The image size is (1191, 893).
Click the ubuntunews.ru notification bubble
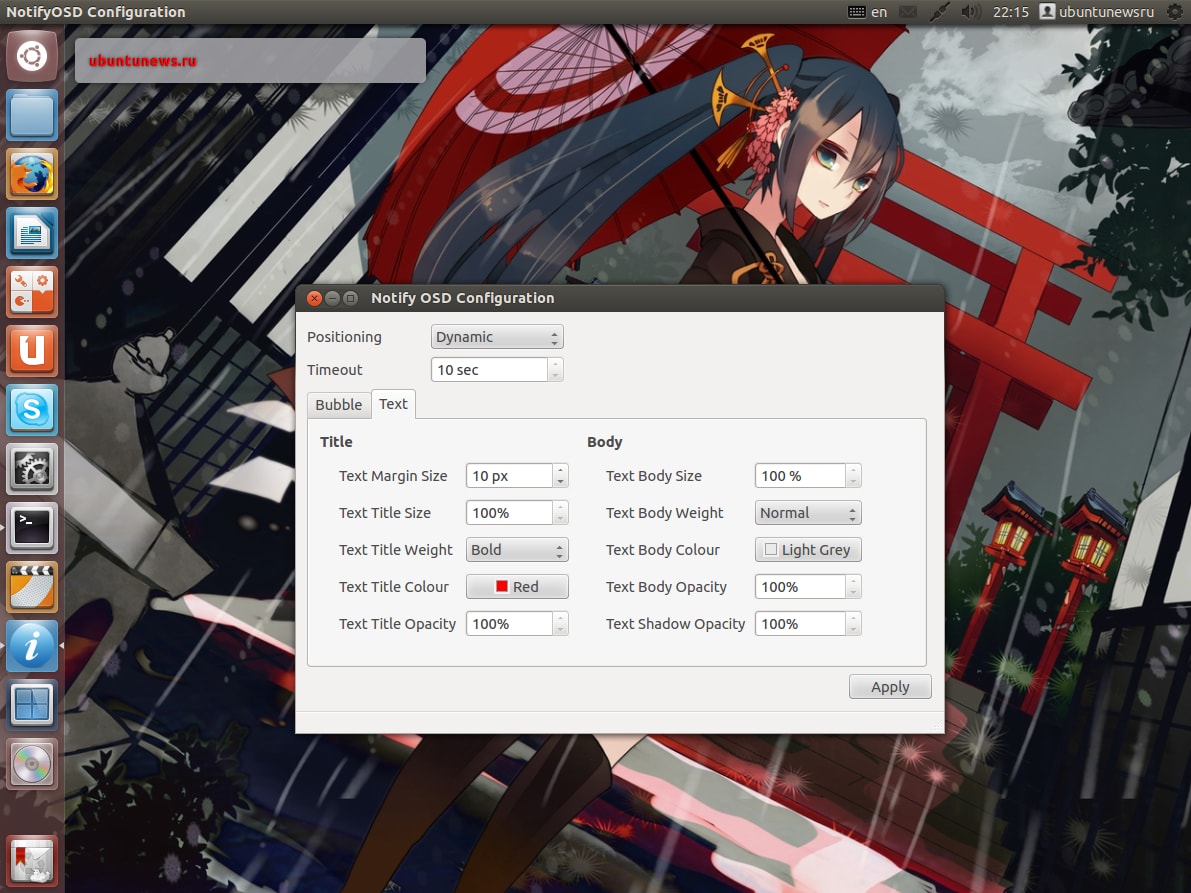250,61
